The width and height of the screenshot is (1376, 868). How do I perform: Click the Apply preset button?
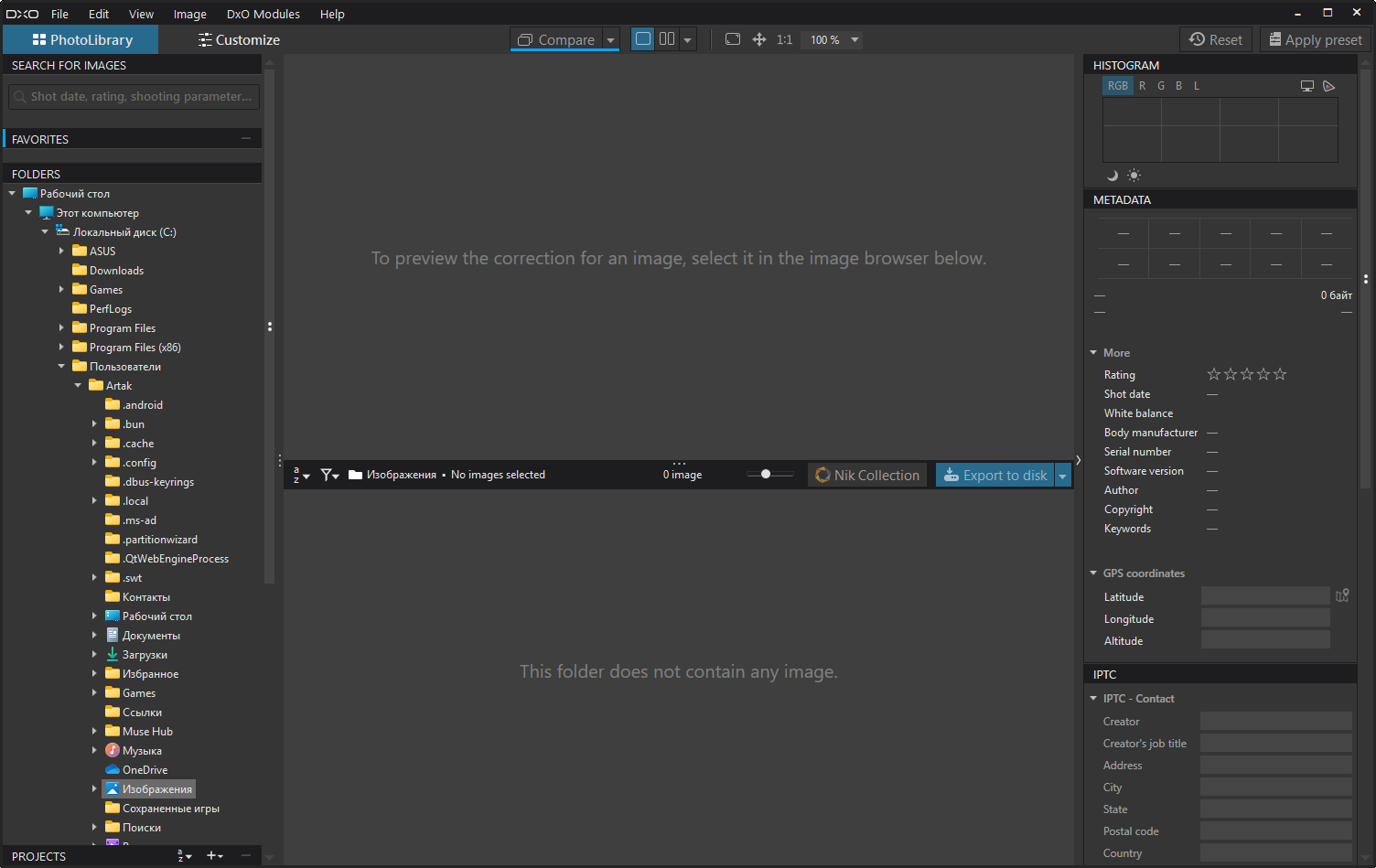coord(1315,40)
